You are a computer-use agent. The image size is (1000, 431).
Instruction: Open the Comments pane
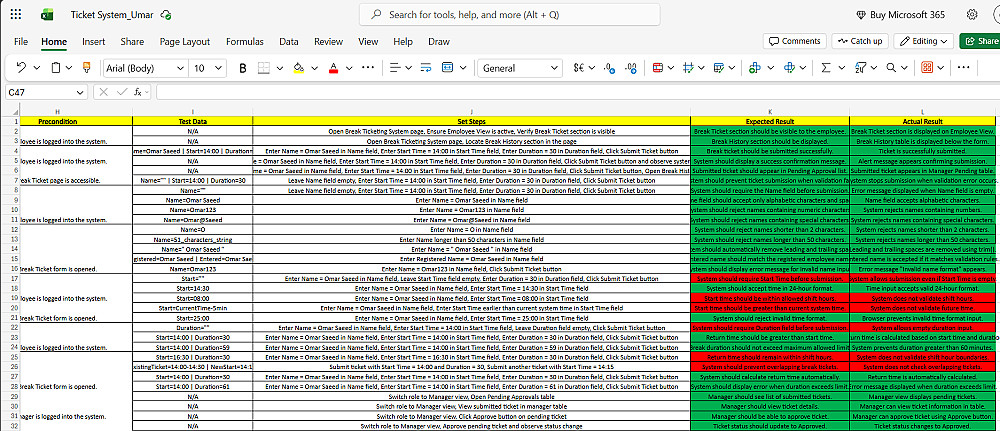pyautogui.click(x=795, y=41)
